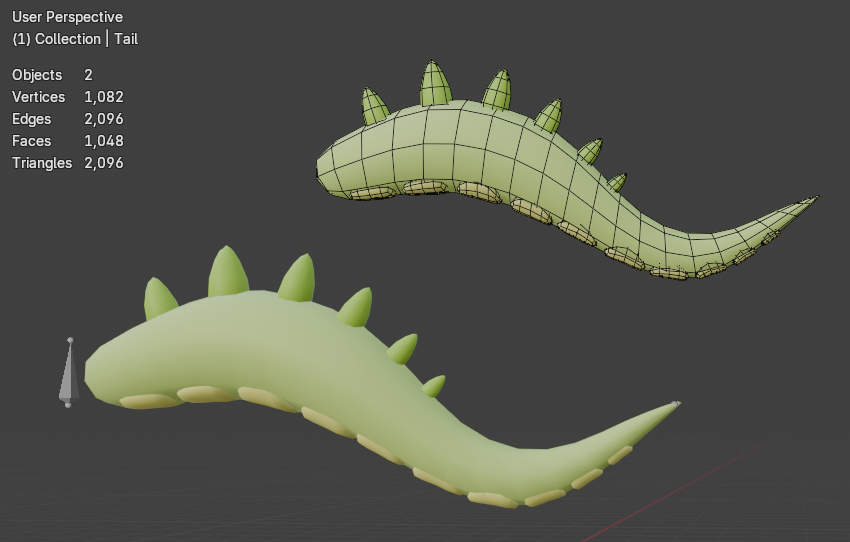Click the 'User Perspective' view label

click(67, 17)
